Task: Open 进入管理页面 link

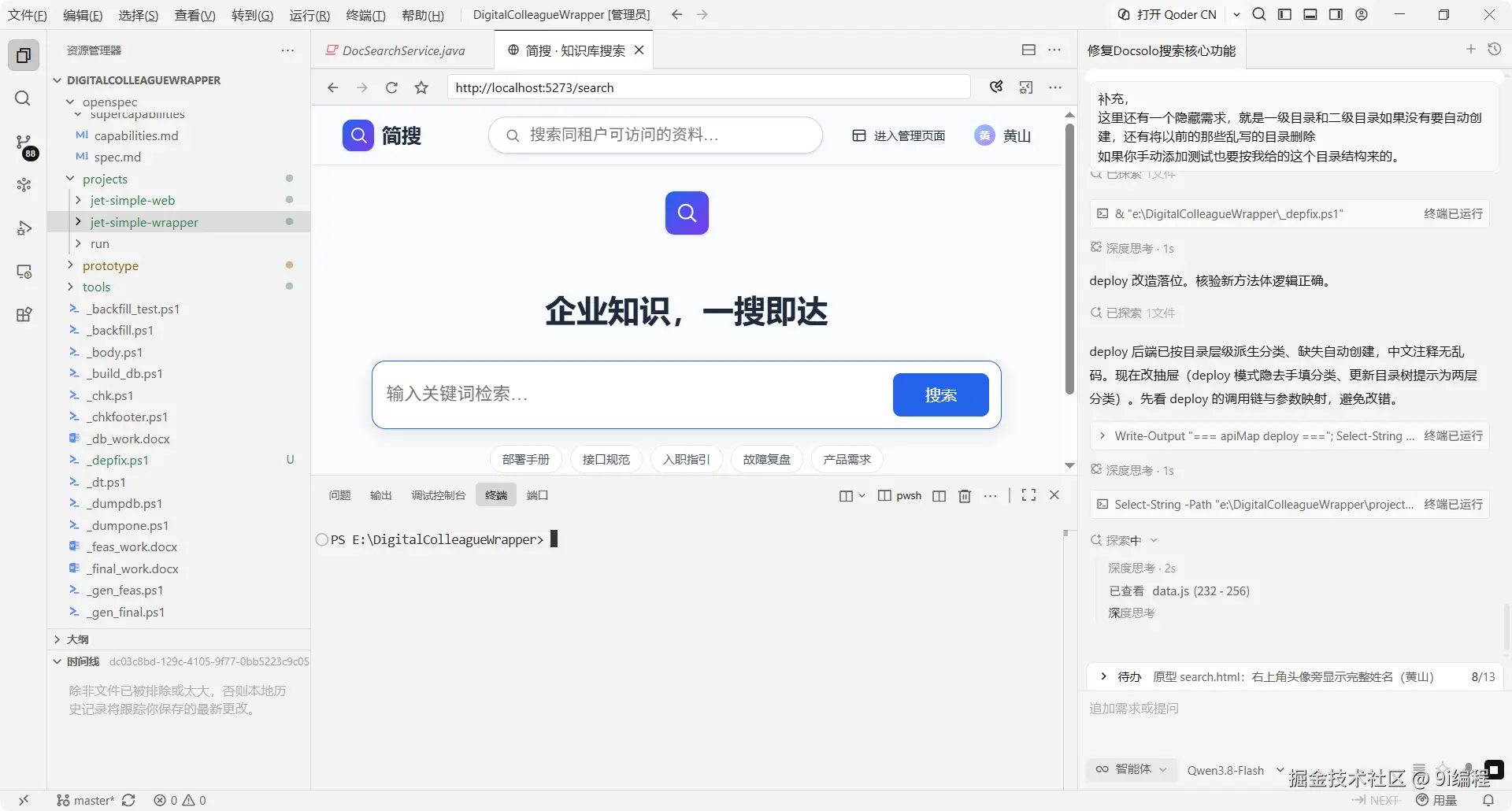Action: pyautogui.click(x=899, y=135)
